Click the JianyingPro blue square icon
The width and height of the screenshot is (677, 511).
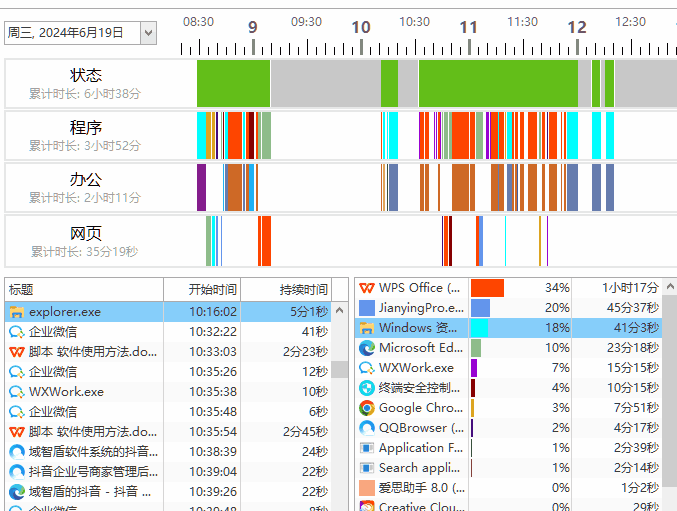click(x=367, y=308)
